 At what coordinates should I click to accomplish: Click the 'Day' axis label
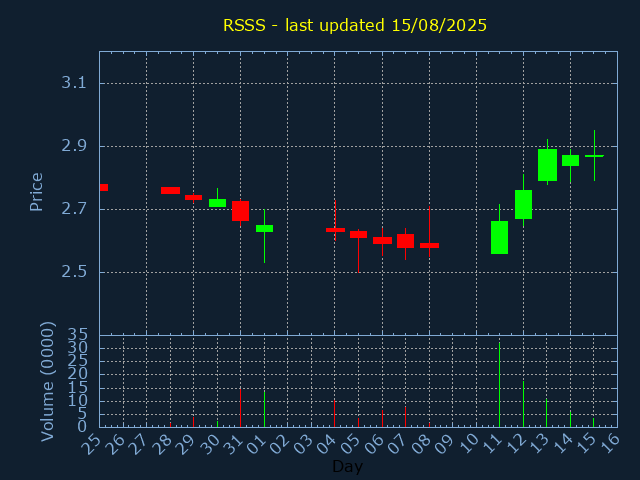(347, 466)
